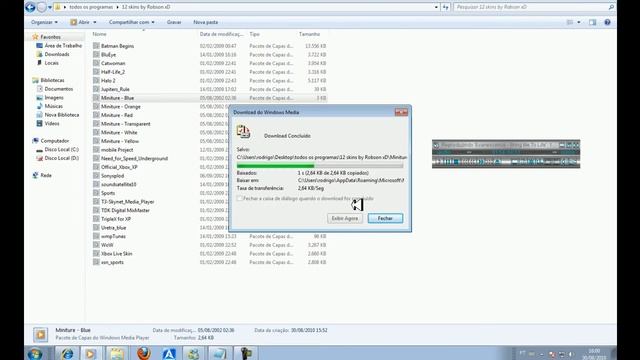Screen dimensions: 640x360
Task: Click the T3-Skynet_Media_Player file icon
Action: (x=96, y=202)
